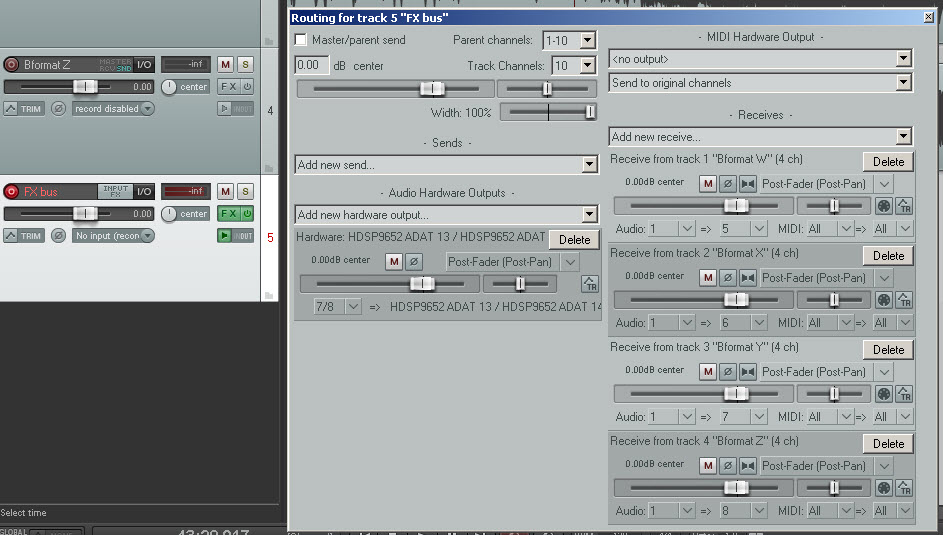Toggle FX bypass on FX bus track
This screenshot has height=535, width=943.
tap(246, 214)
